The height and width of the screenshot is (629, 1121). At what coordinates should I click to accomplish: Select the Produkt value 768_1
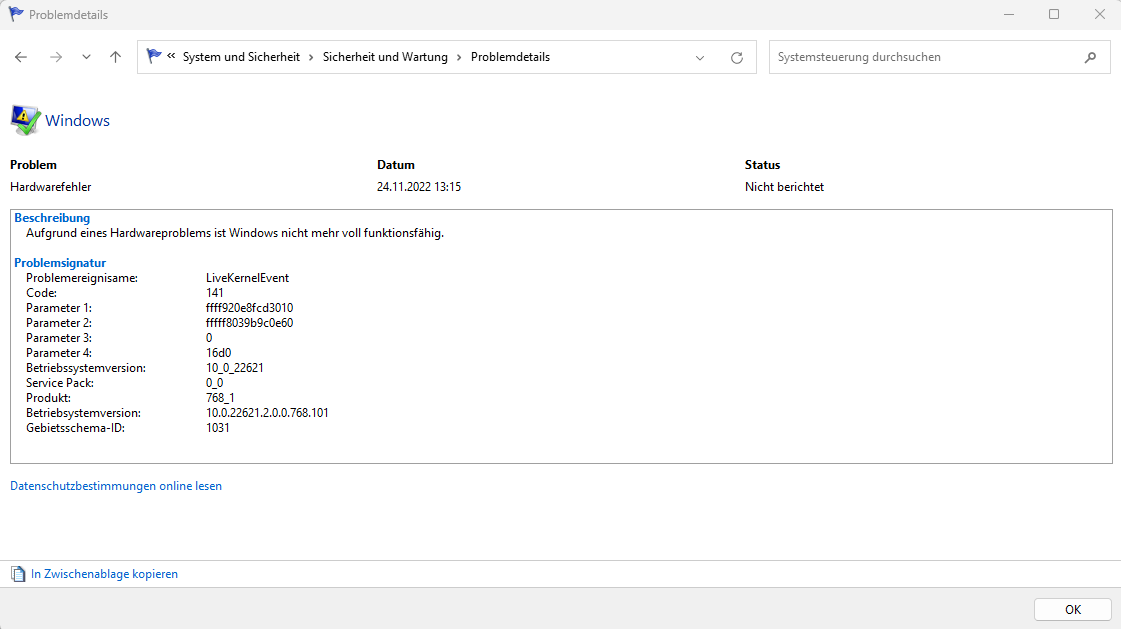(220, 398)
